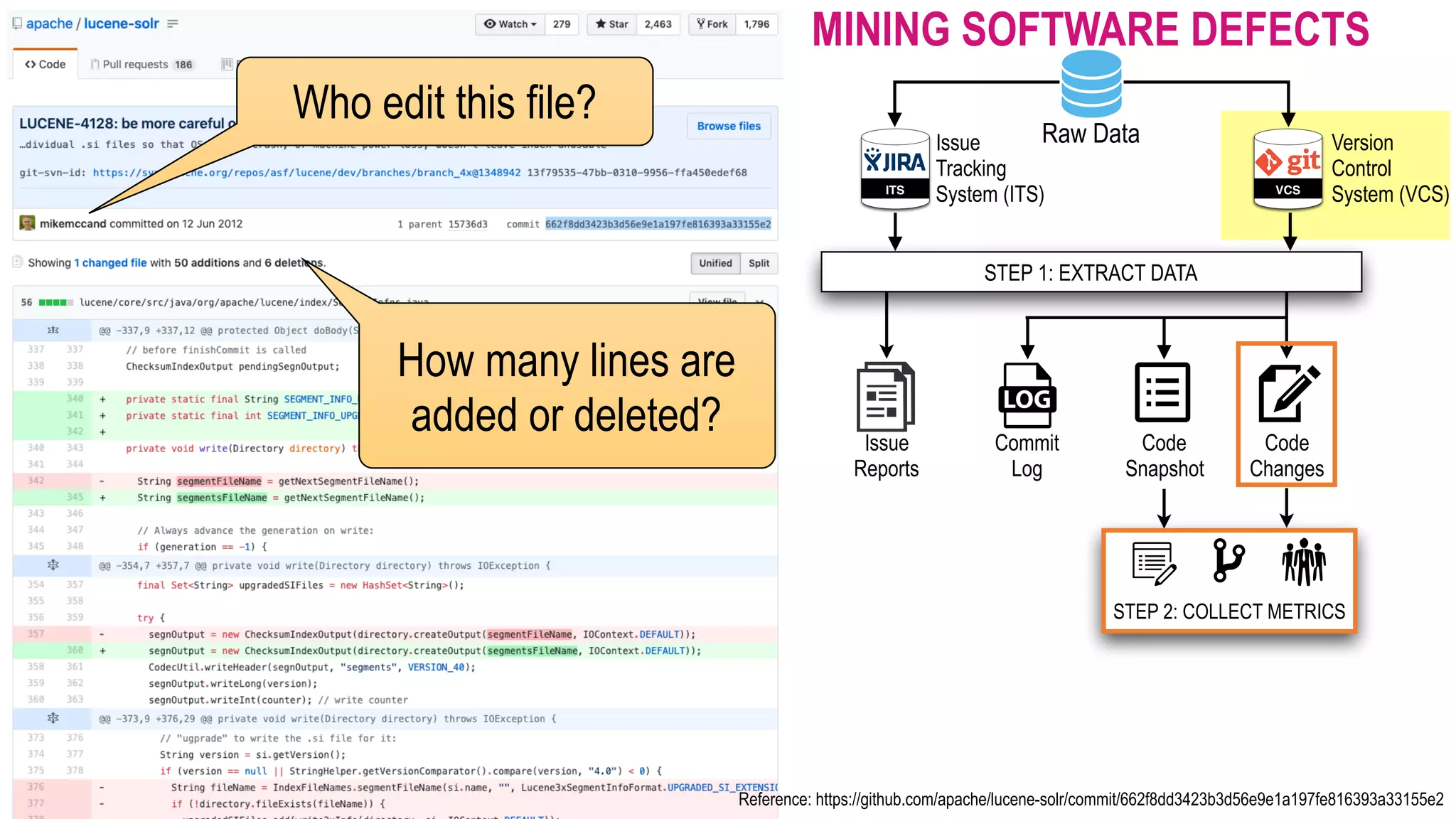Select the commit hash 662f8dd34...

point(658,224)
